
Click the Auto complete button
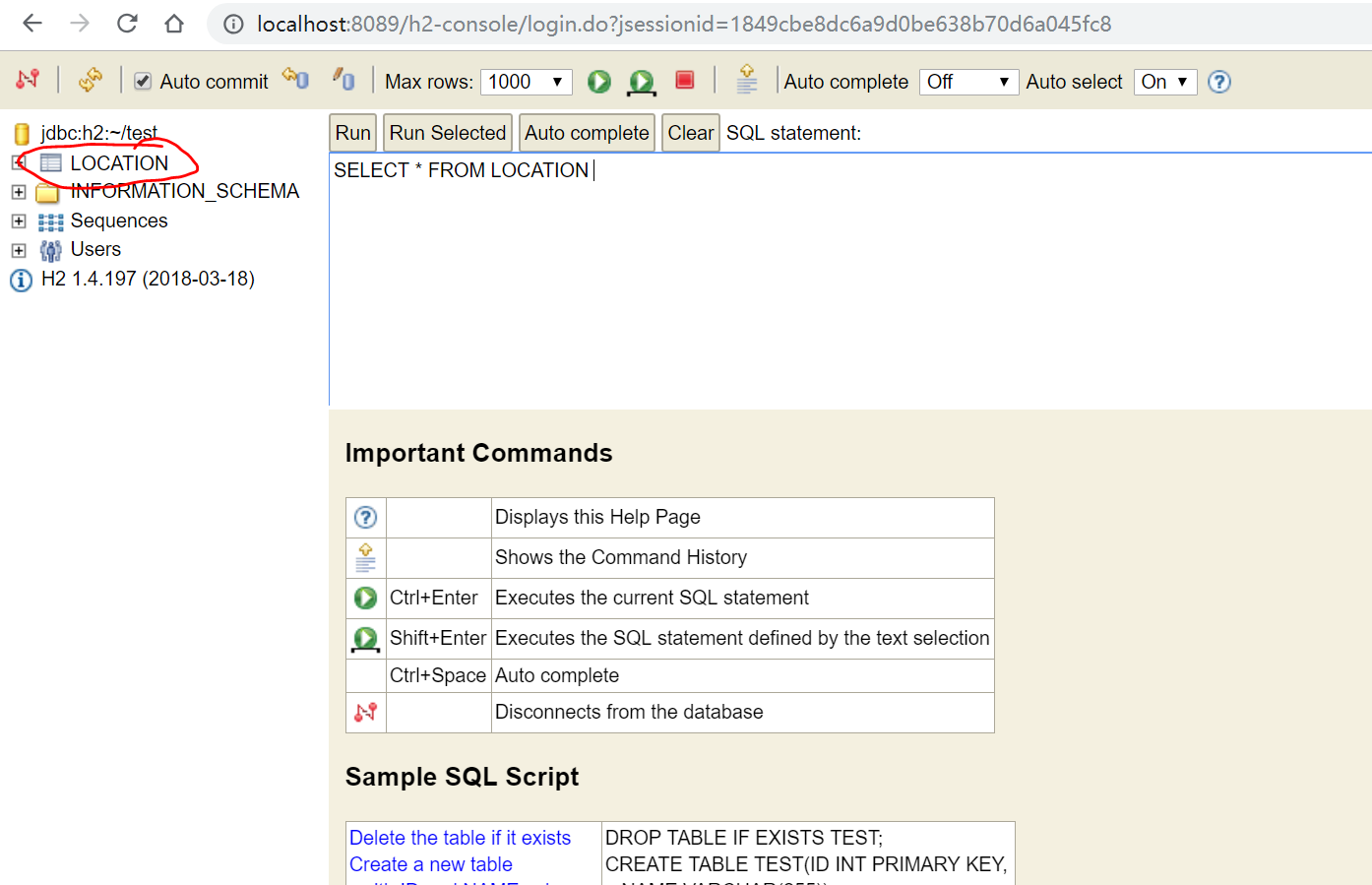(x=587, y=133)
